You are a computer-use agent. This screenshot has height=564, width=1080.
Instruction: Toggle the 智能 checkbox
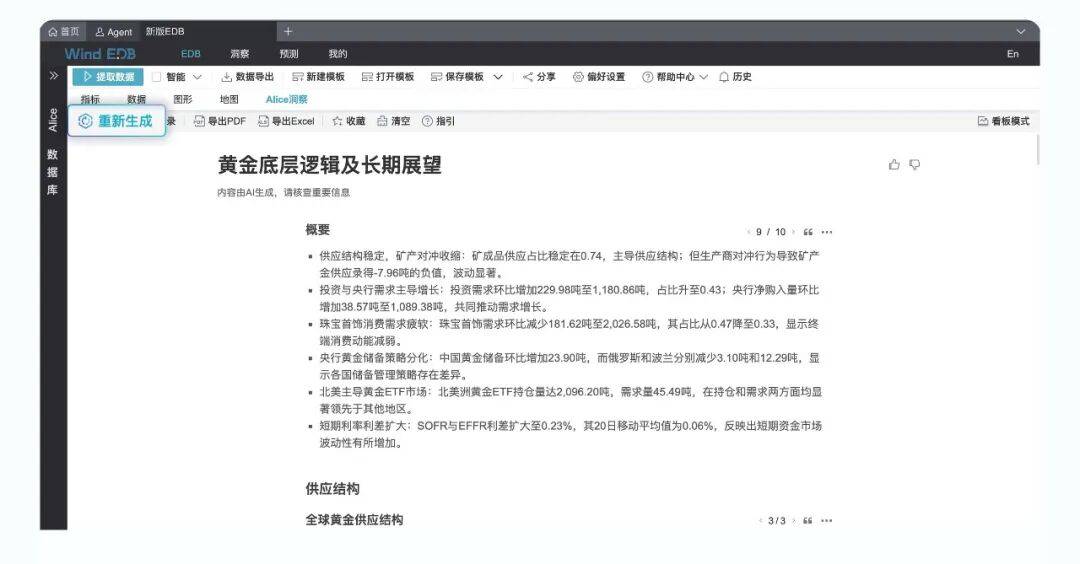click(156, 77)
